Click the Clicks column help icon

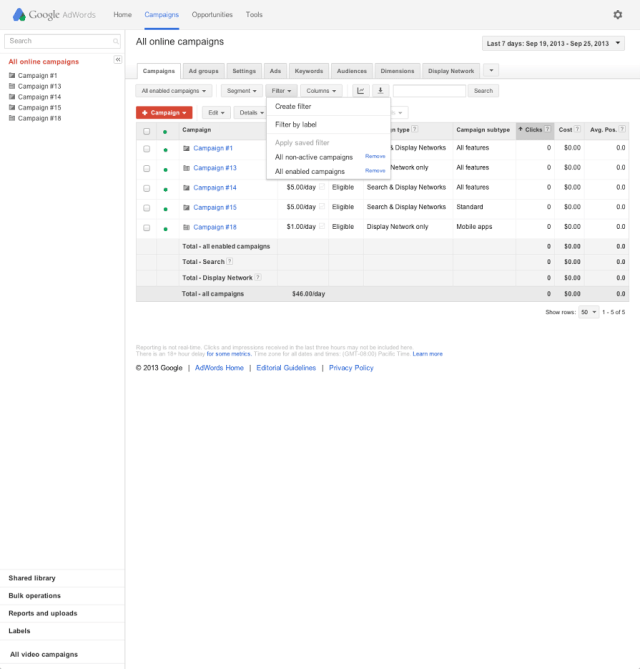click(x=547, y=129)
